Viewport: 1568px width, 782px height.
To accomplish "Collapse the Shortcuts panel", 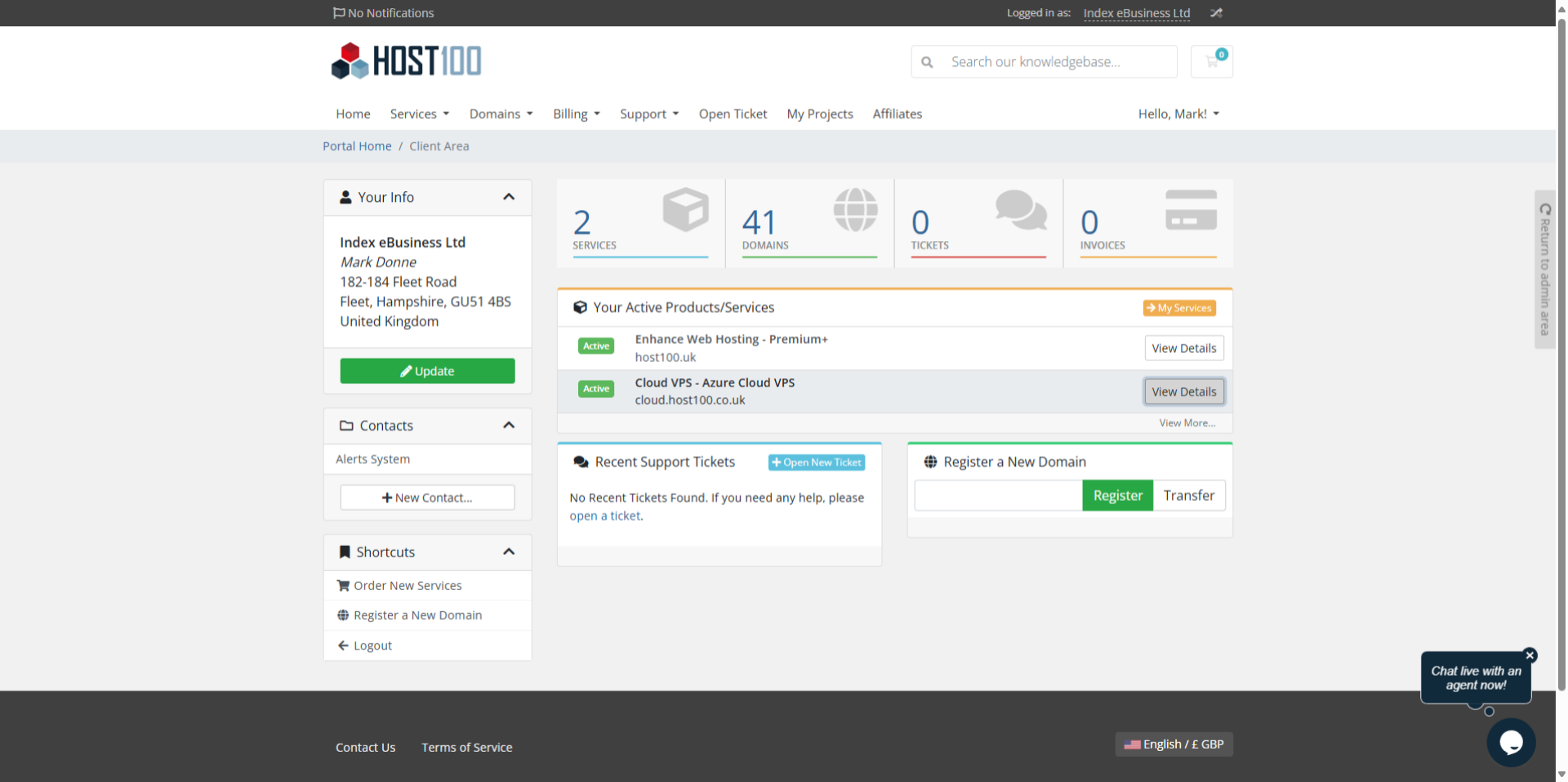I will [x=509, y=552].
